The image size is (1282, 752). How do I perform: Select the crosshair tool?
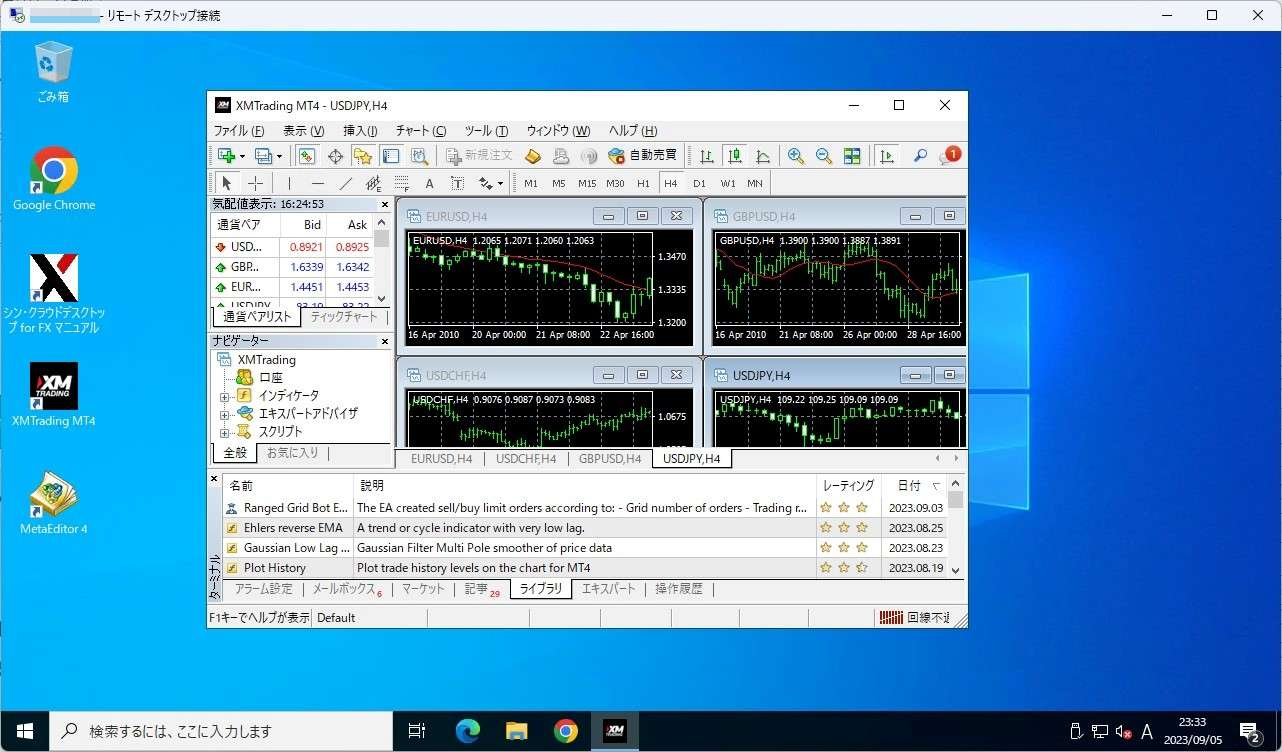255,183
